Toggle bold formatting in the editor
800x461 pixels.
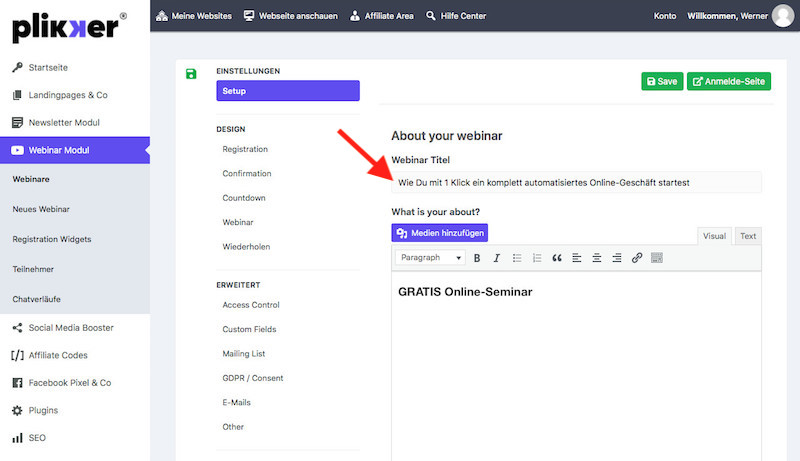(477, 258)
